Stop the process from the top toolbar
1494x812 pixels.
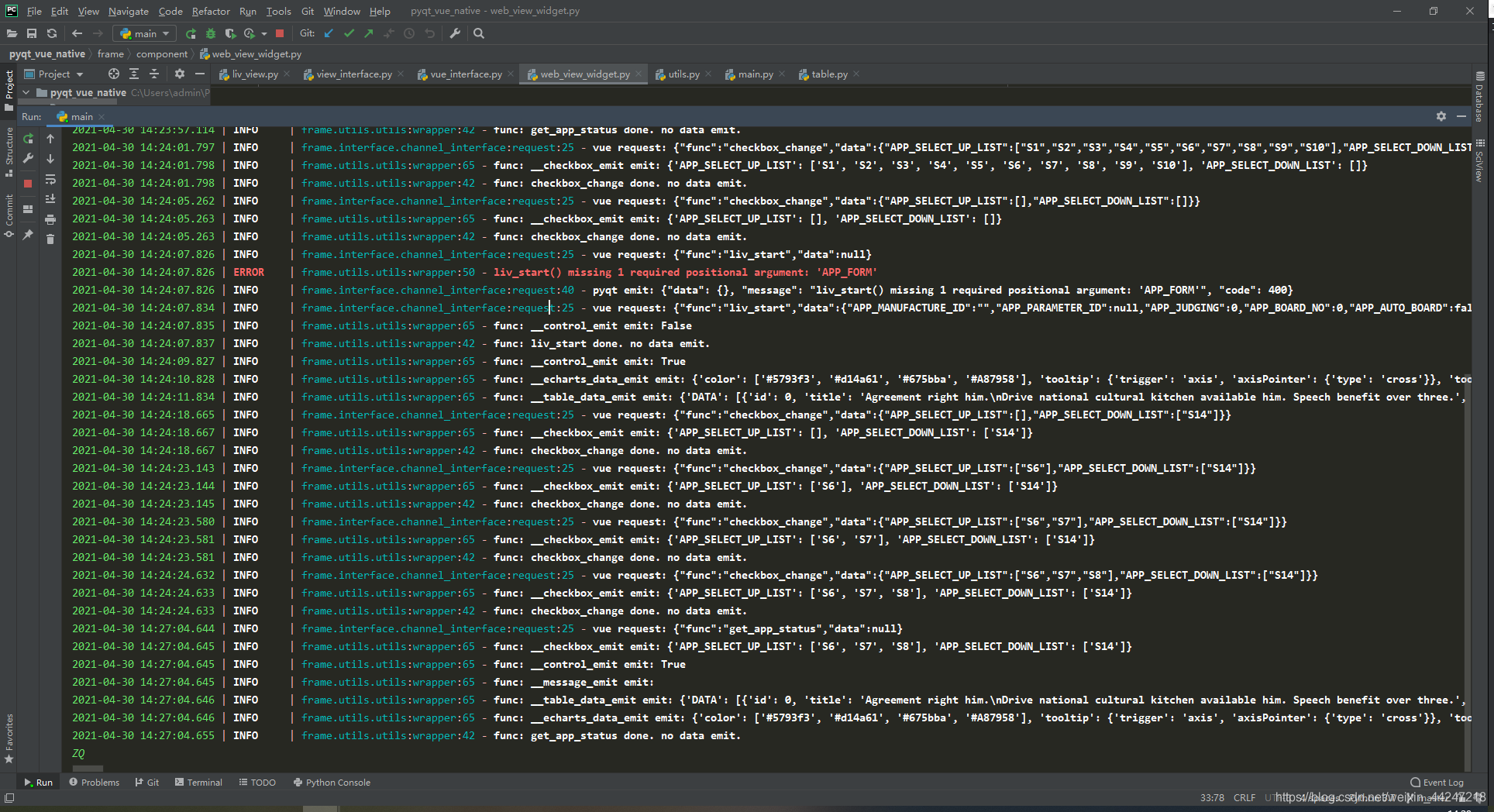pos(280,33)
